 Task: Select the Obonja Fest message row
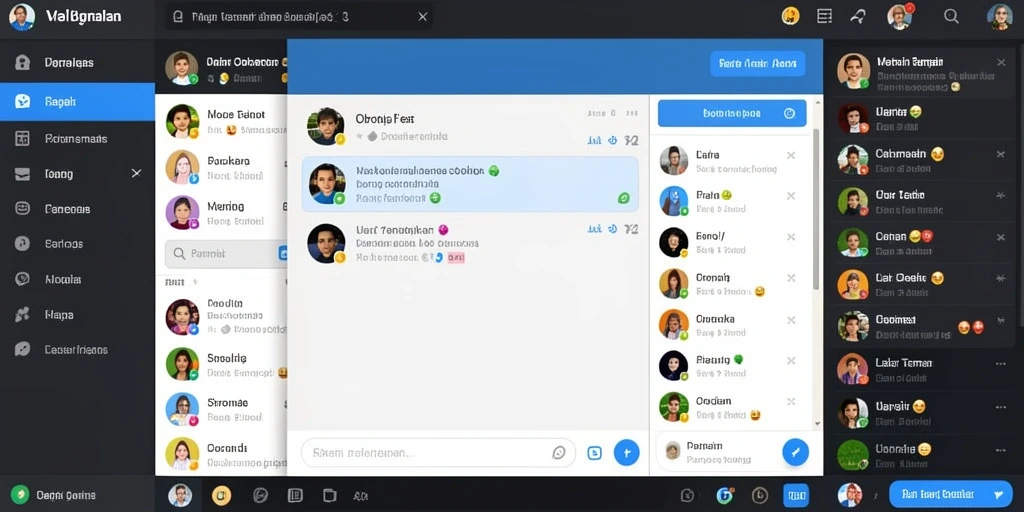[470, 127]
